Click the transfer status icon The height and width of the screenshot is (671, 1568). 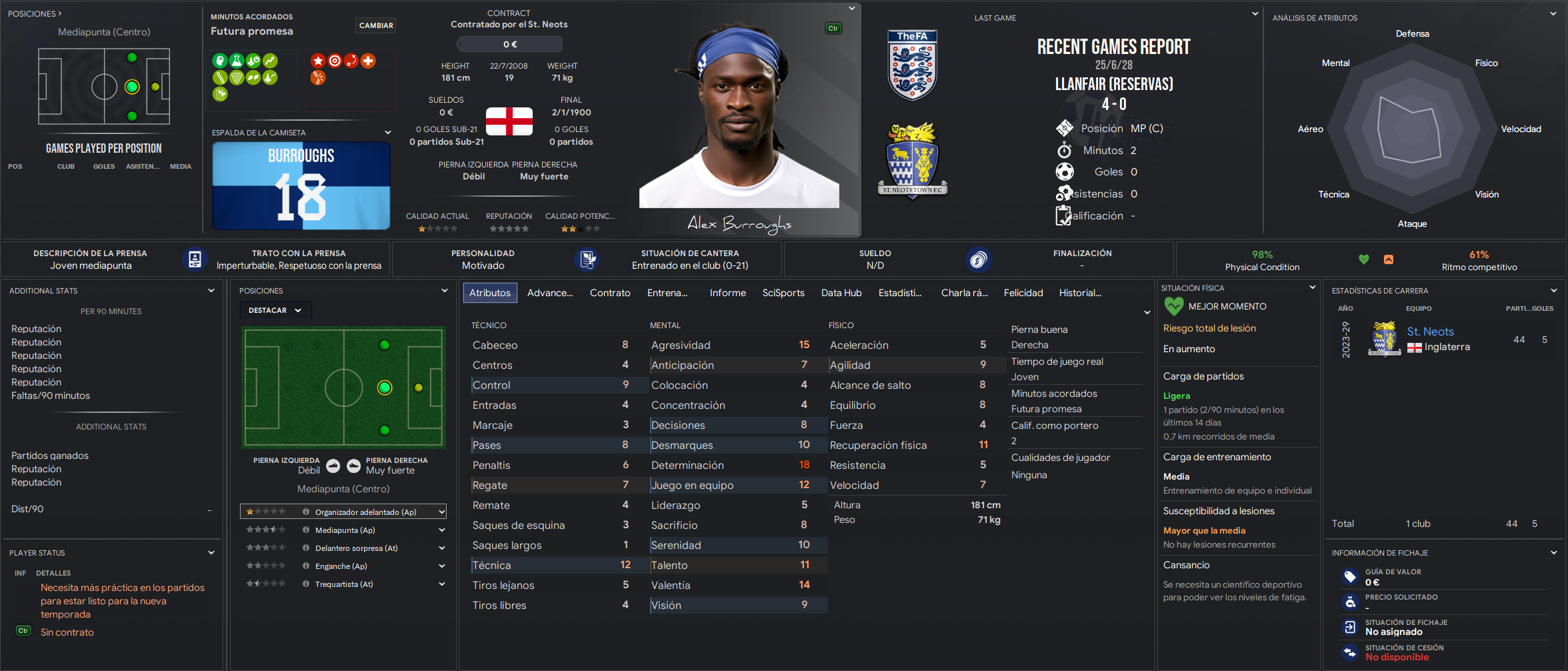pyautogui.click(x=1350, y=627)
